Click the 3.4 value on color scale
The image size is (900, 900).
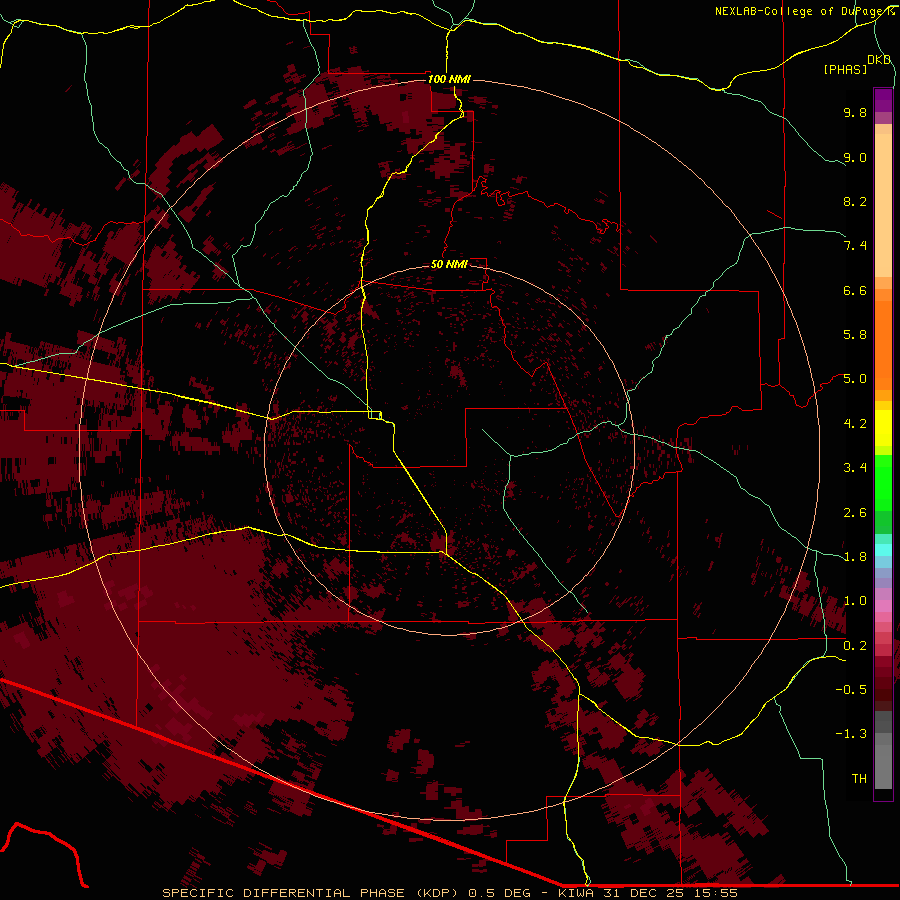pyautogui.click(x=855, y=468)
